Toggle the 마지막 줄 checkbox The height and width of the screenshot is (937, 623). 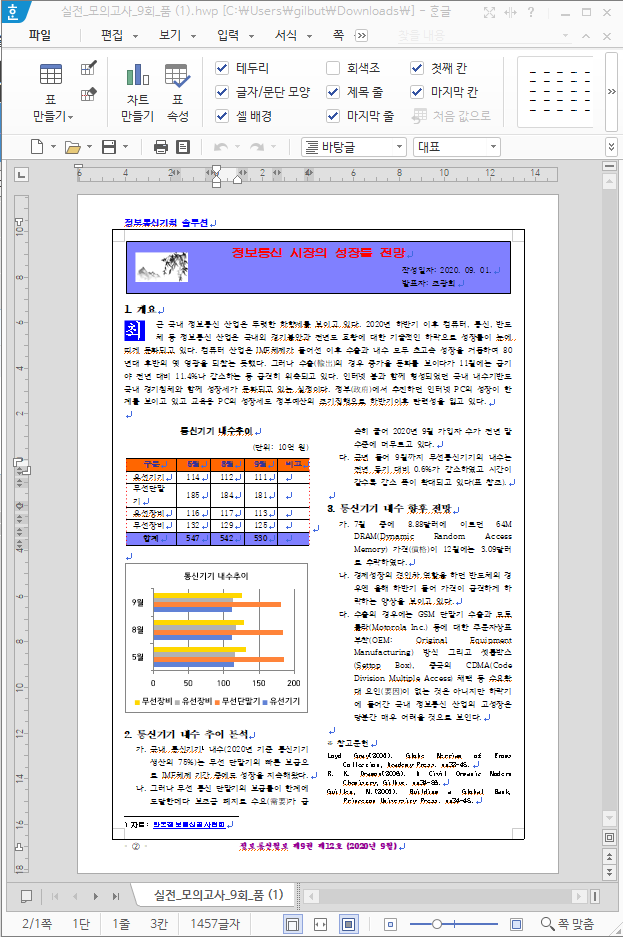pyautogui.click(x=333, y=116)
